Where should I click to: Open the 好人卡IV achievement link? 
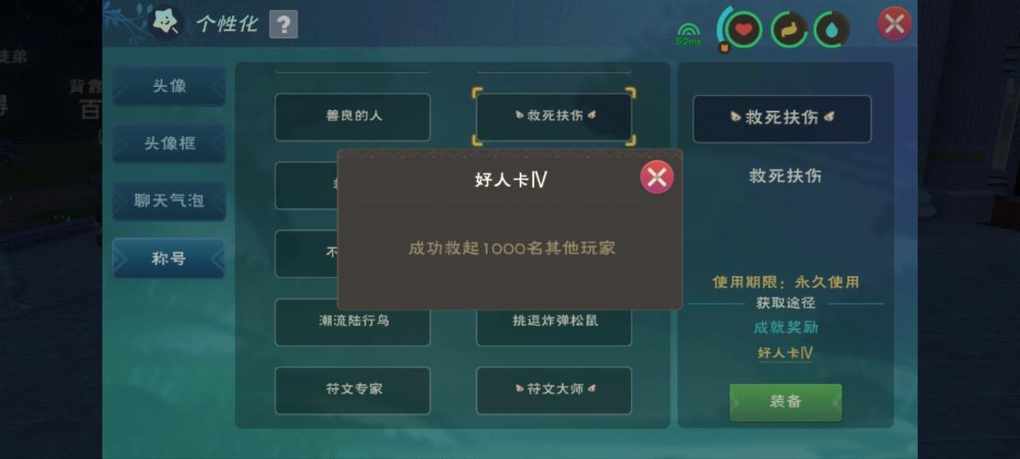point(785,353)
